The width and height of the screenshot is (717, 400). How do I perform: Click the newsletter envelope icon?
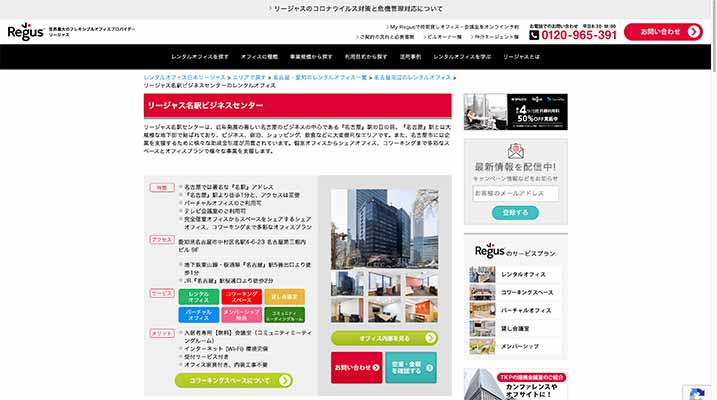tap(516, 151)
